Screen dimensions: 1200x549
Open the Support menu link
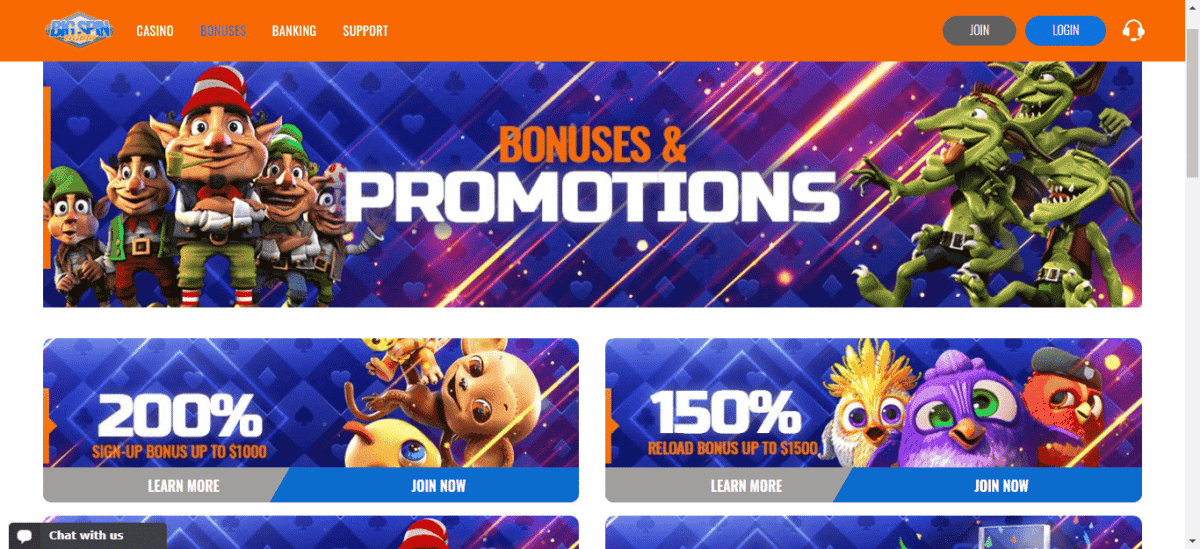coord(365,31)
